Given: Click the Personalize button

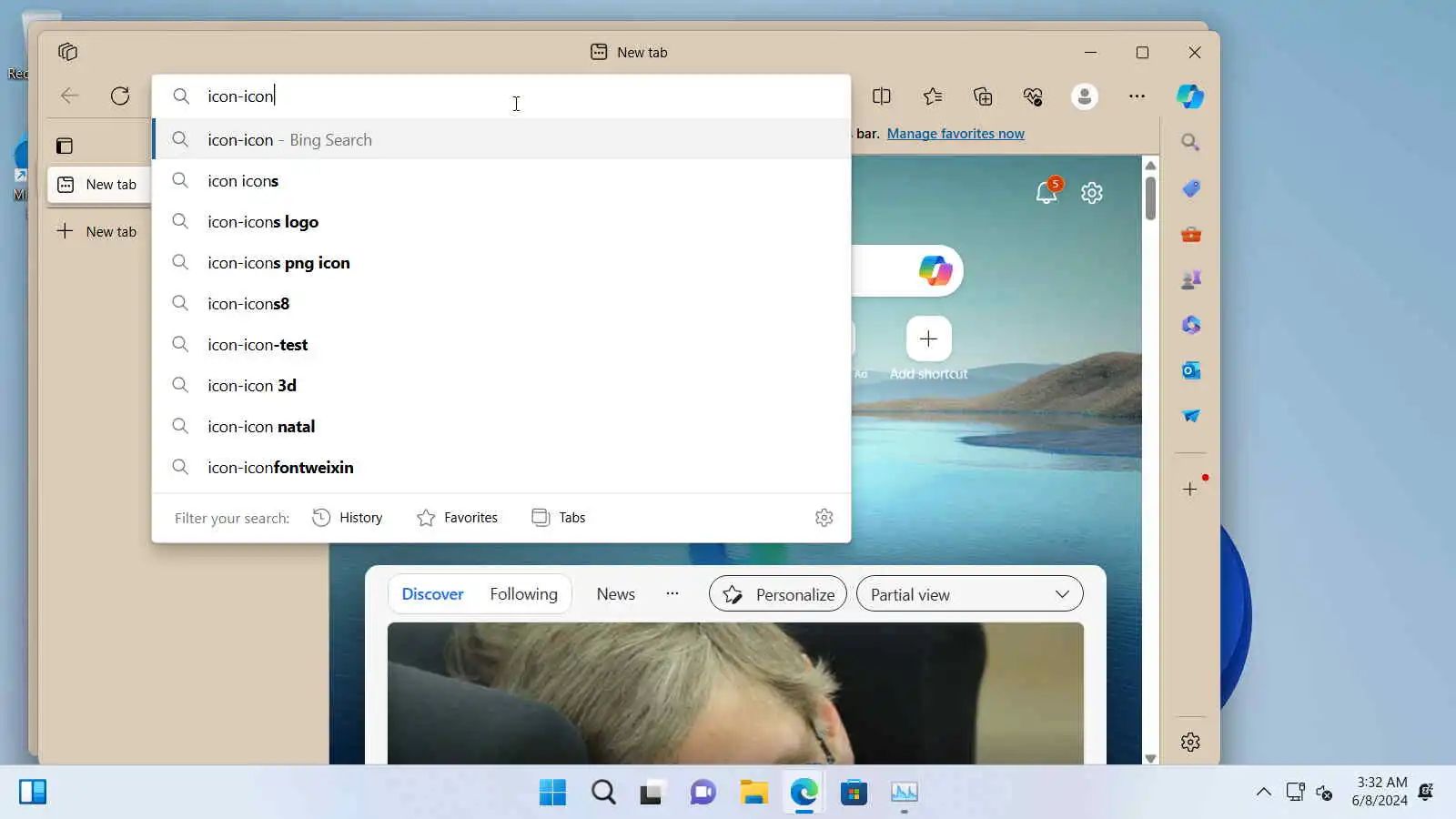Looking at the screenshot, I should 778,594.
